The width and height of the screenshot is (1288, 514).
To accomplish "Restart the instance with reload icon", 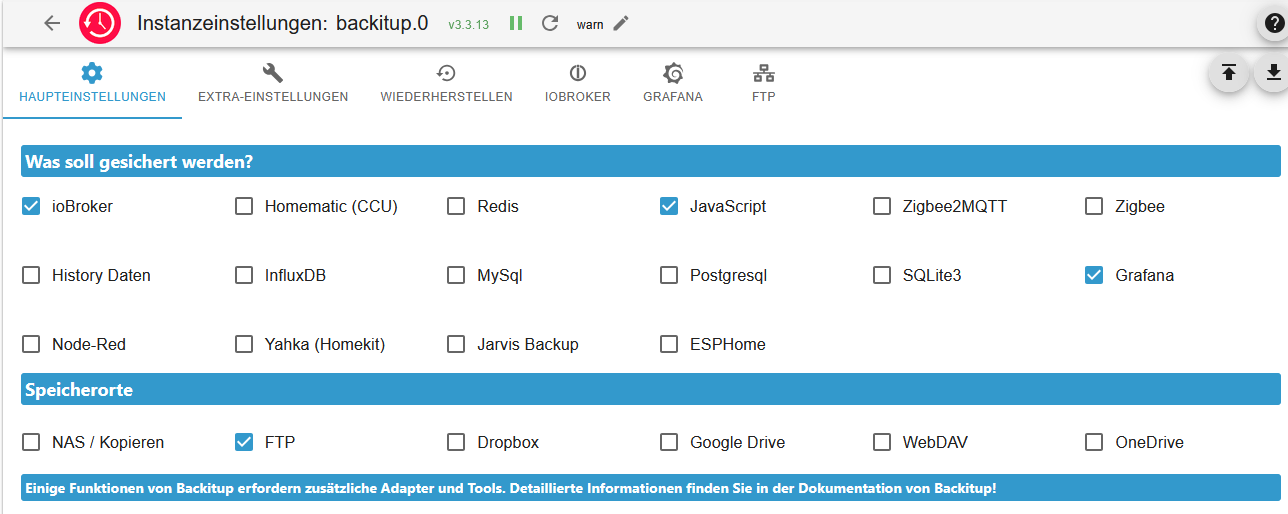I will pos(549,23).
